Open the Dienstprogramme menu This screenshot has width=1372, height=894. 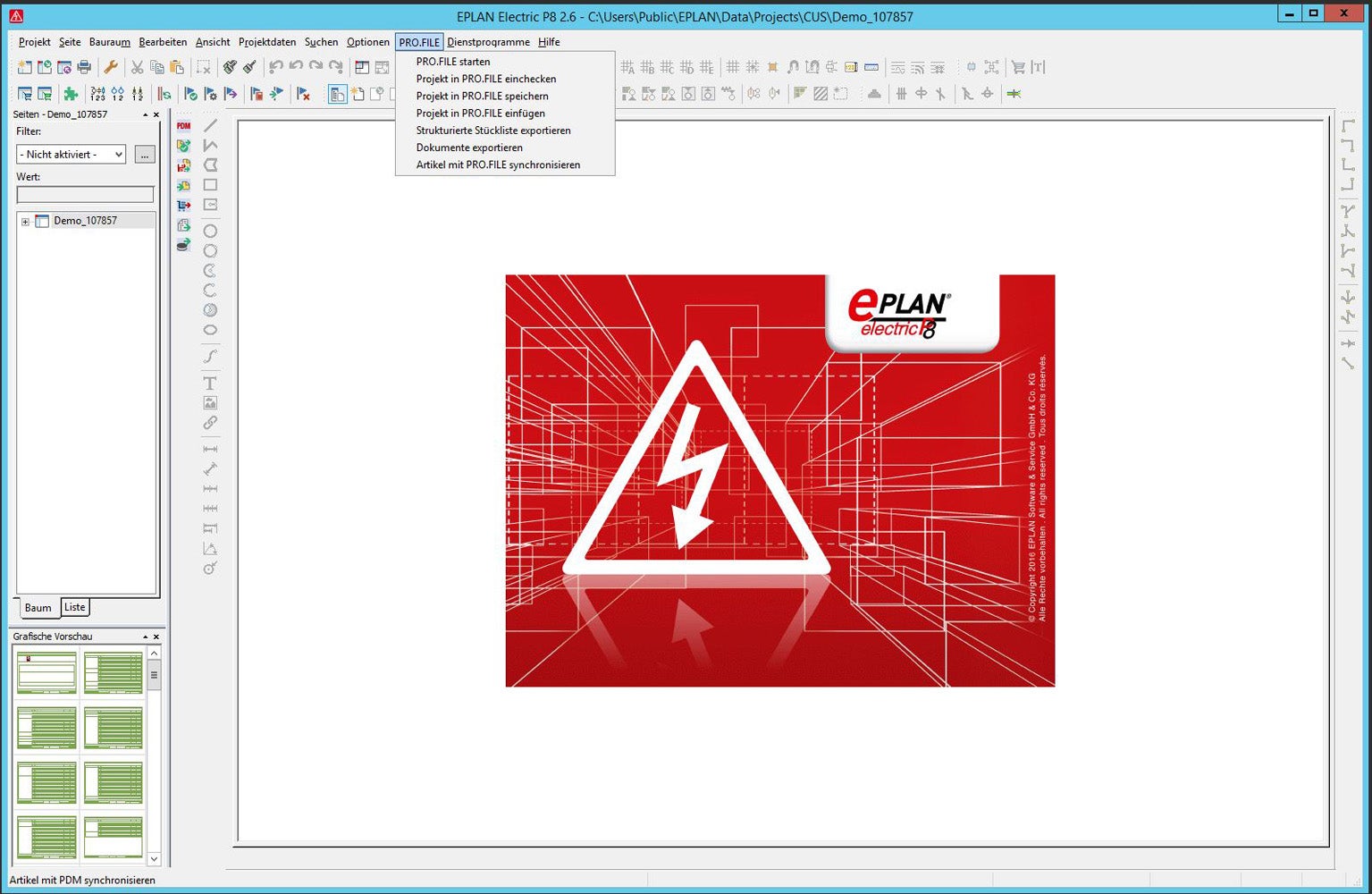point(488,42)
